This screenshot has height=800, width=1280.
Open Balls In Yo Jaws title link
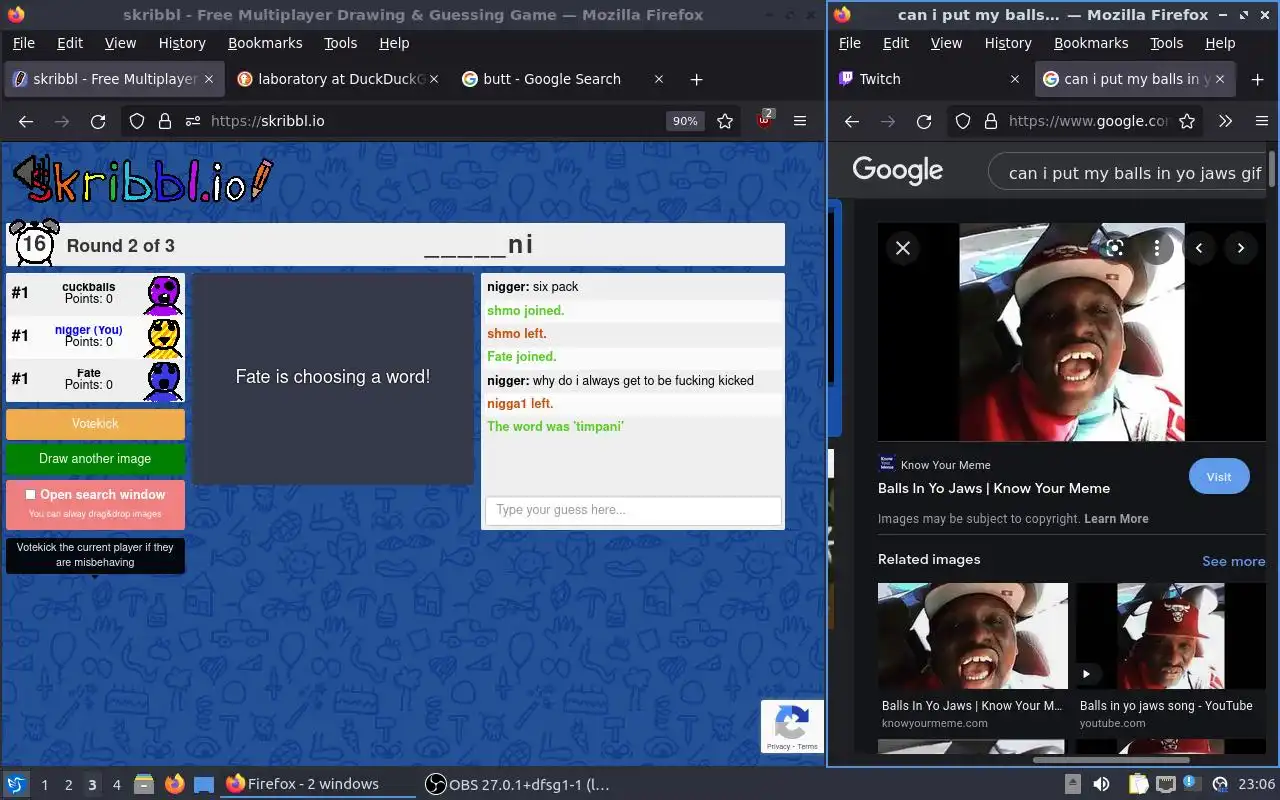994,488
